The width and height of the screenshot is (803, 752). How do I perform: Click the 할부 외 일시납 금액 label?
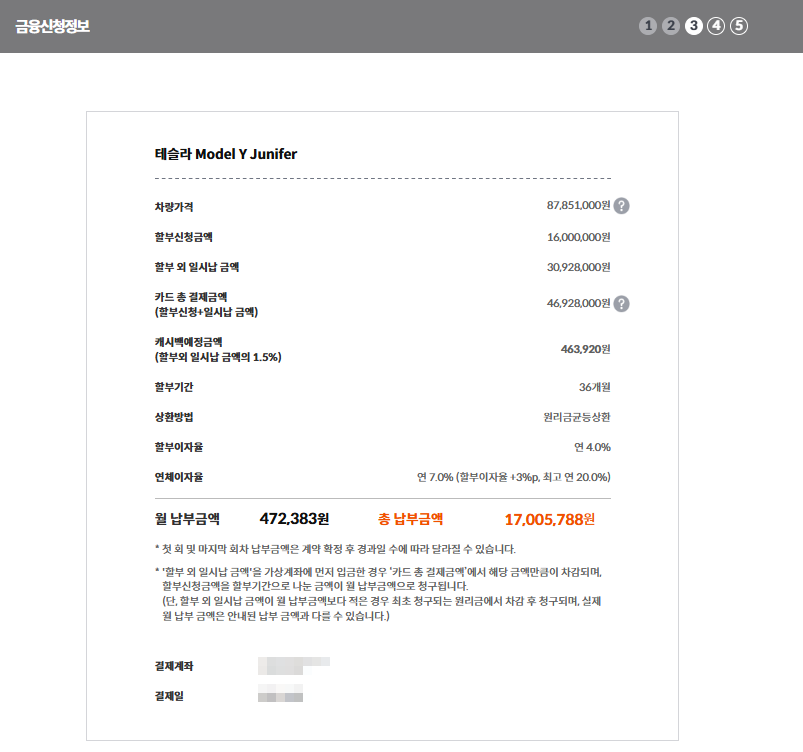tap(197, 267)
